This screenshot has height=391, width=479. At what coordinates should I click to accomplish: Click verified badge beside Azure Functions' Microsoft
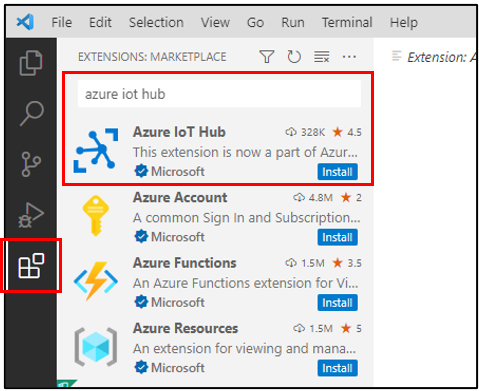click(x=141, y=302)
